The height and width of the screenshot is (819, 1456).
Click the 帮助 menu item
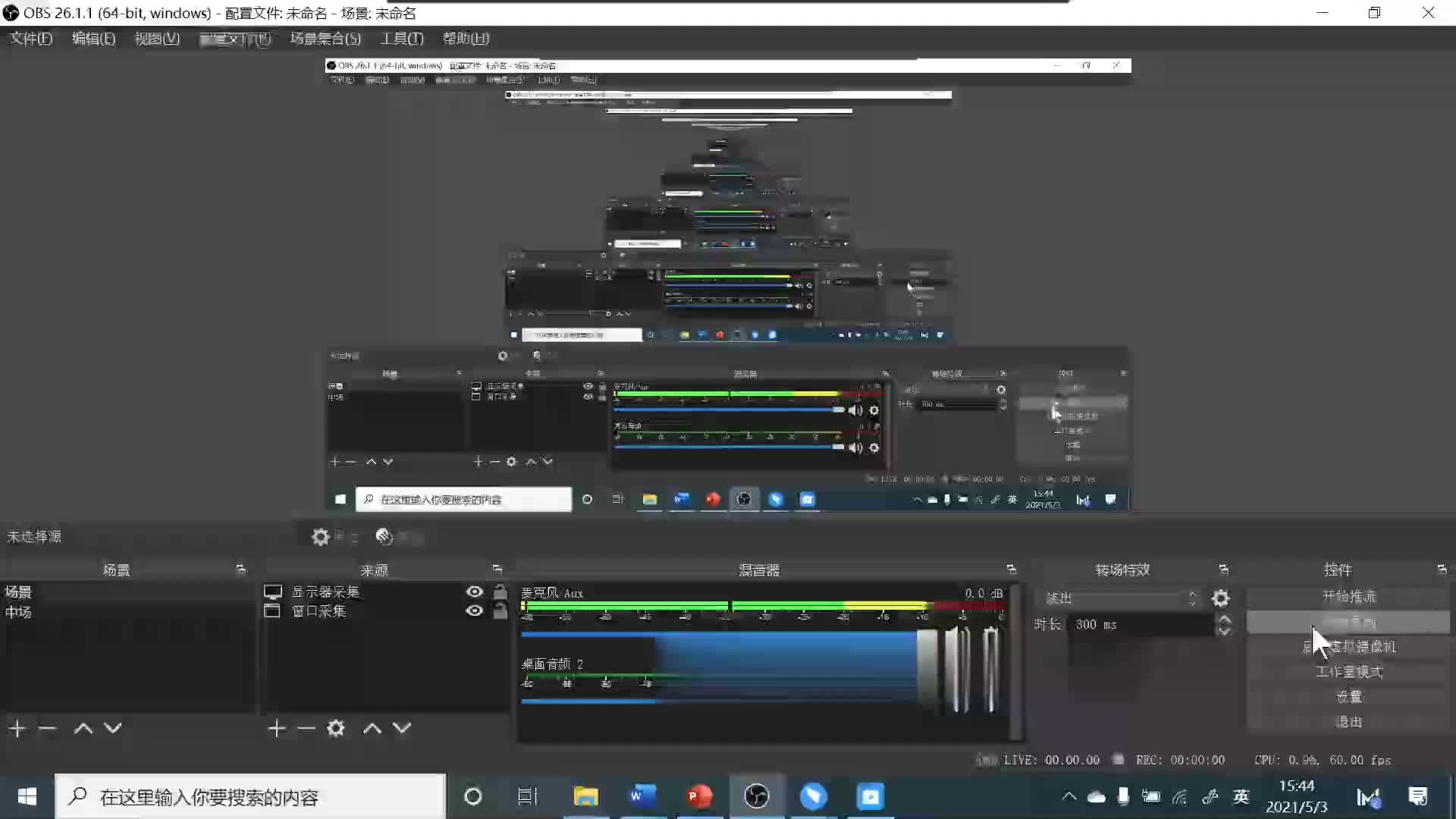[466, 38]
